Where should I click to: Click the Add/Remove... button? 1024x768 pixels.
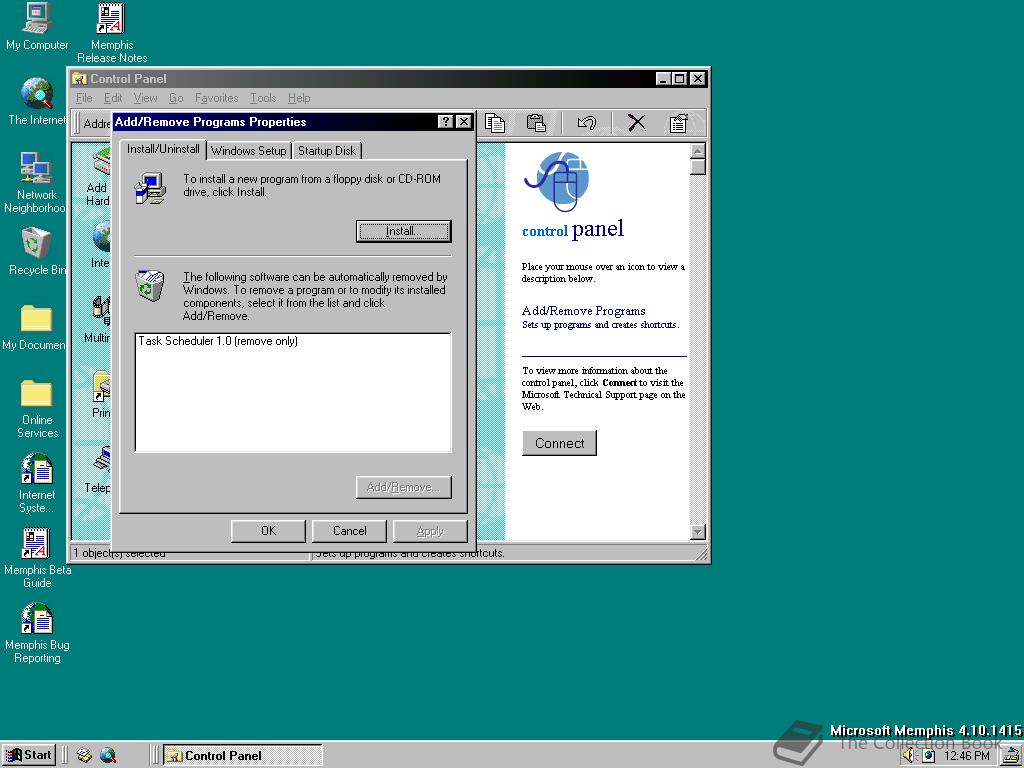coord(404,487)
